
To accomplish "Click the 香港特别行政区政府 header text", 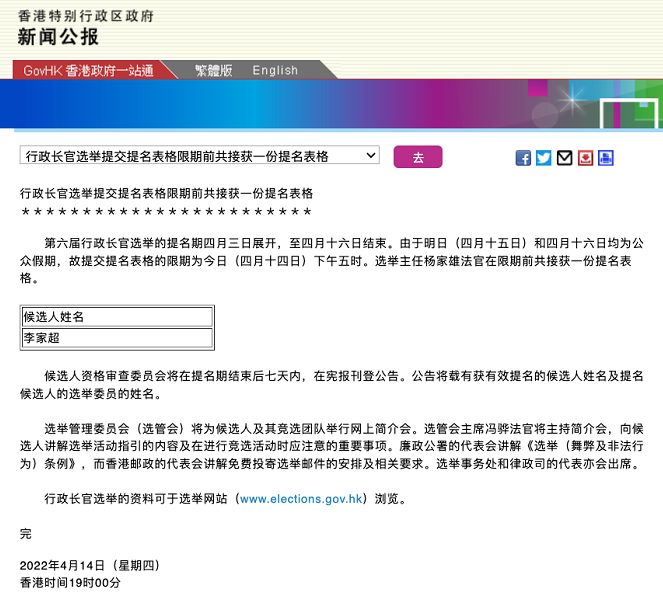I will pos(86,15).
